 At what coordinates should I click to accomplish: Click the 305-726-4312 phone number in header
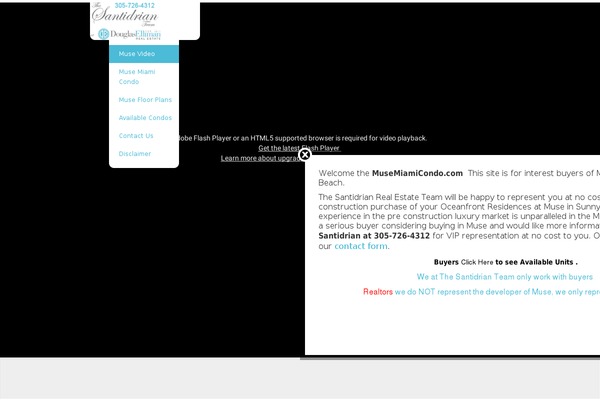135,5
